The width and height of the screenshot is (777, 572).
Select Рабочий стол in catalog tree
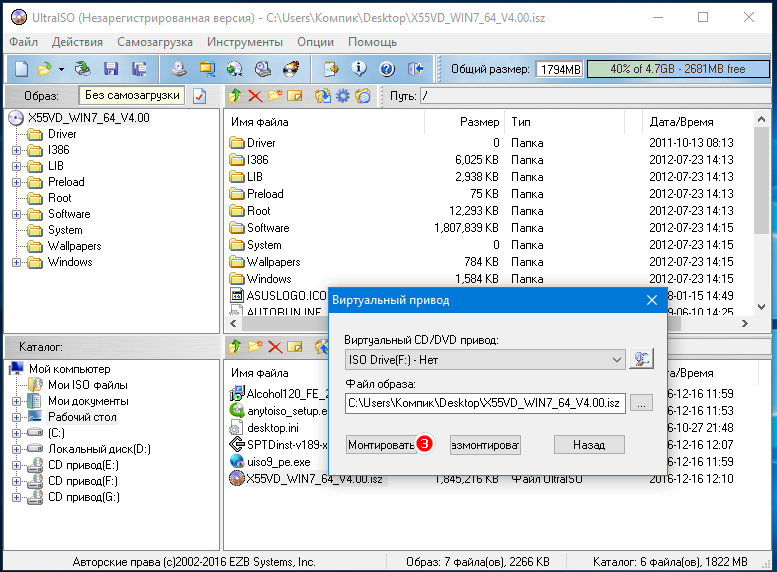click(82, 417)
